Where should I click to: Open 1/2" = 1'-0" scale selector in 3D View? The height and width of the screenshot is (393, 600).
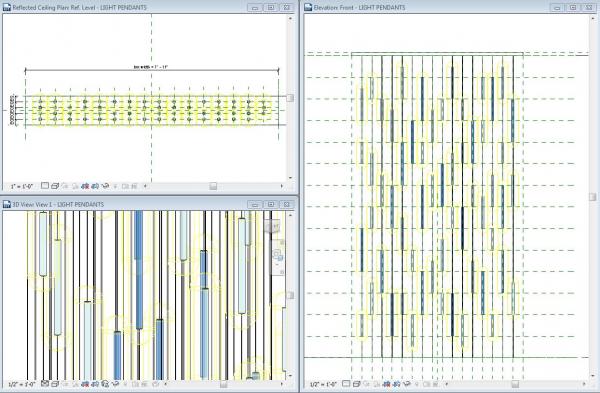pyautogui.click(x=22, y=384)
